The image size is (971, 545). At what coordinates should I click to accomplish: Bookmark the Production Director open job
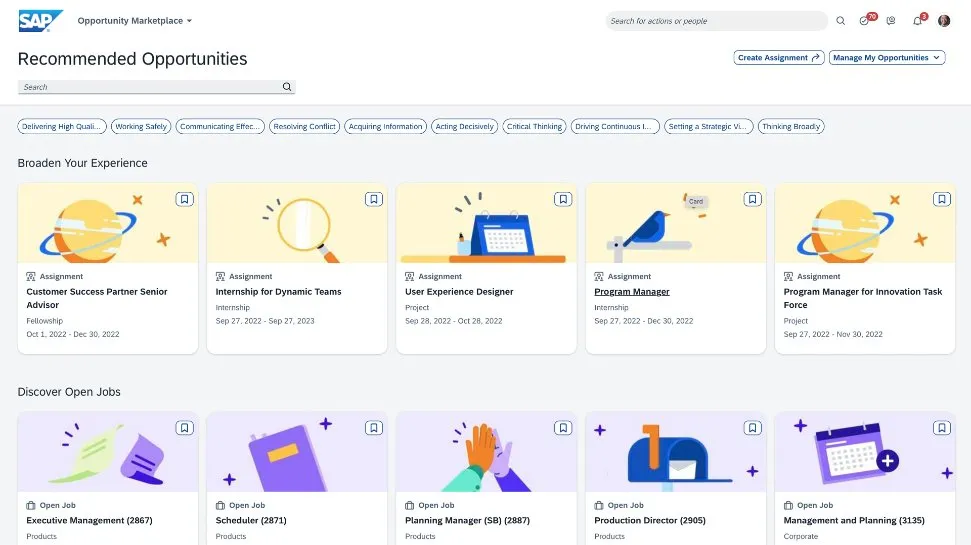[752, 428]
